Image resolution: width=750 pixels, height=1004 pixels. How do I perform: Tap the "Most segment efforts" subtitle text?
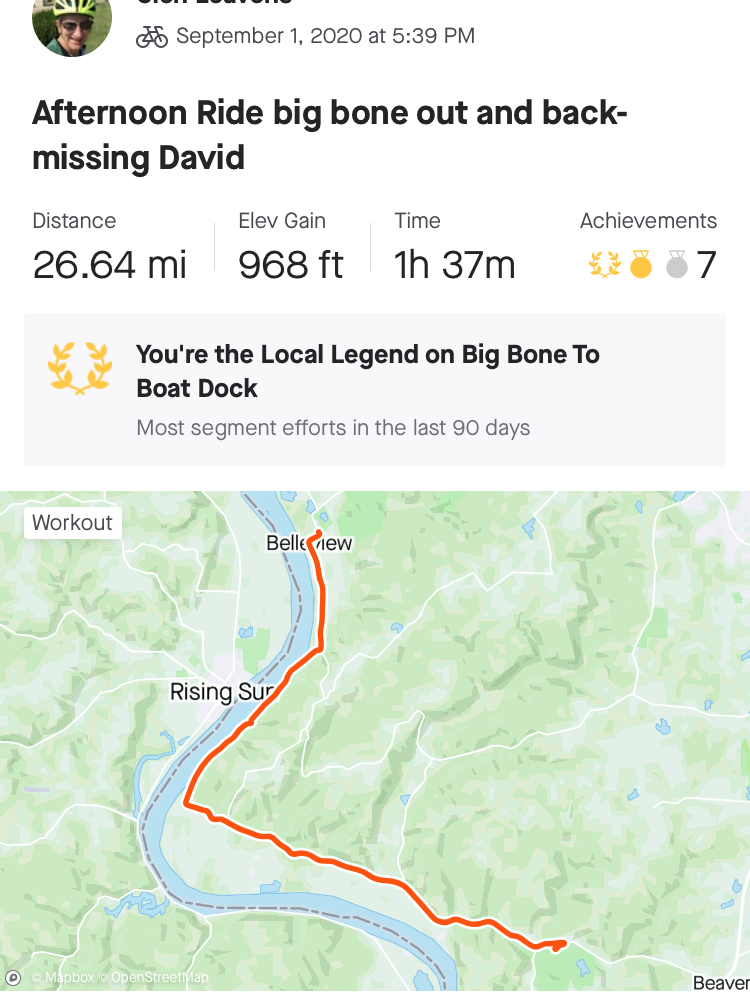point(333,428)
